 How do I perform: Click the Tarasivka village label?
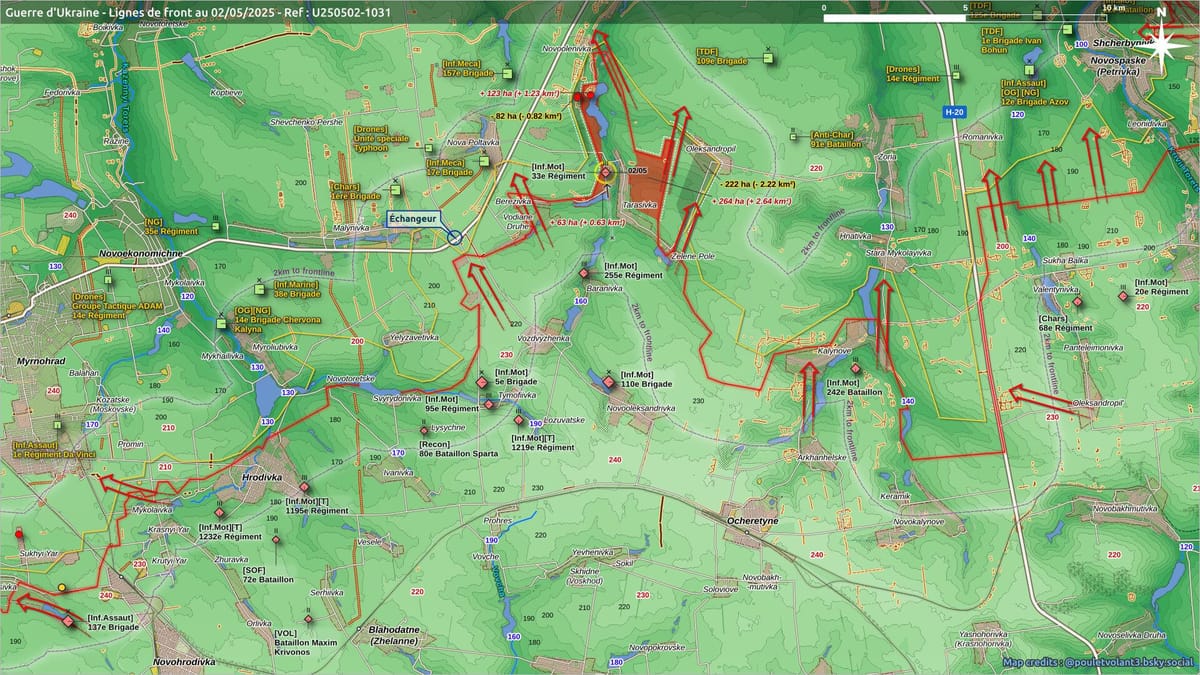(641, 204)
